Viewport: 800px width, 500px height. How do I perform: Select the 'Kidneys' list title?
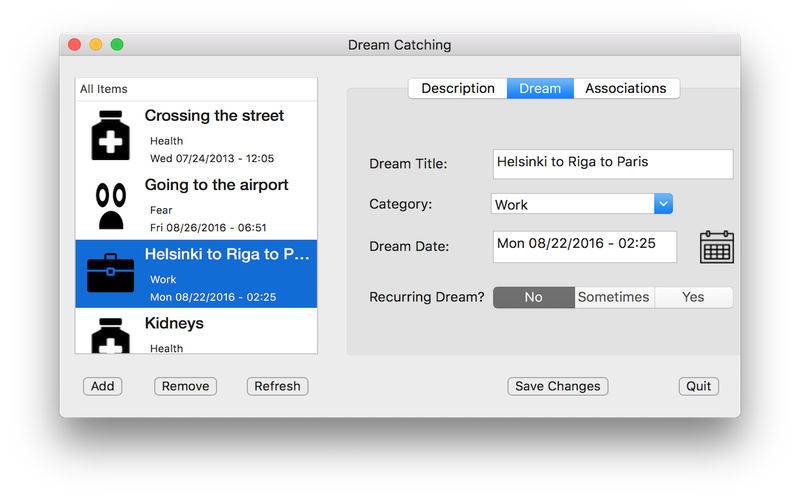pyautogui.click(x=174, y=323)
